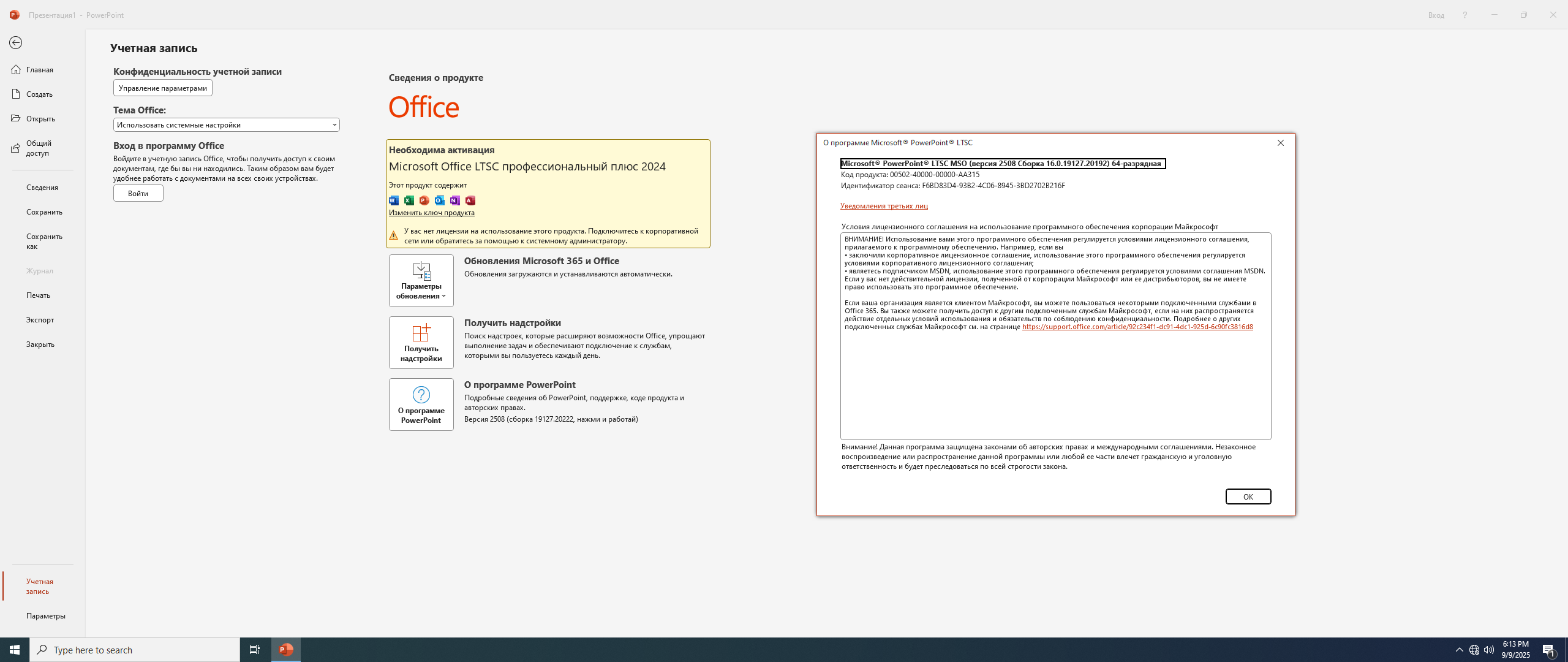1568x662 pixels.
Task: Select Сведения in the sidebar
Action: [x=42, y=188]
